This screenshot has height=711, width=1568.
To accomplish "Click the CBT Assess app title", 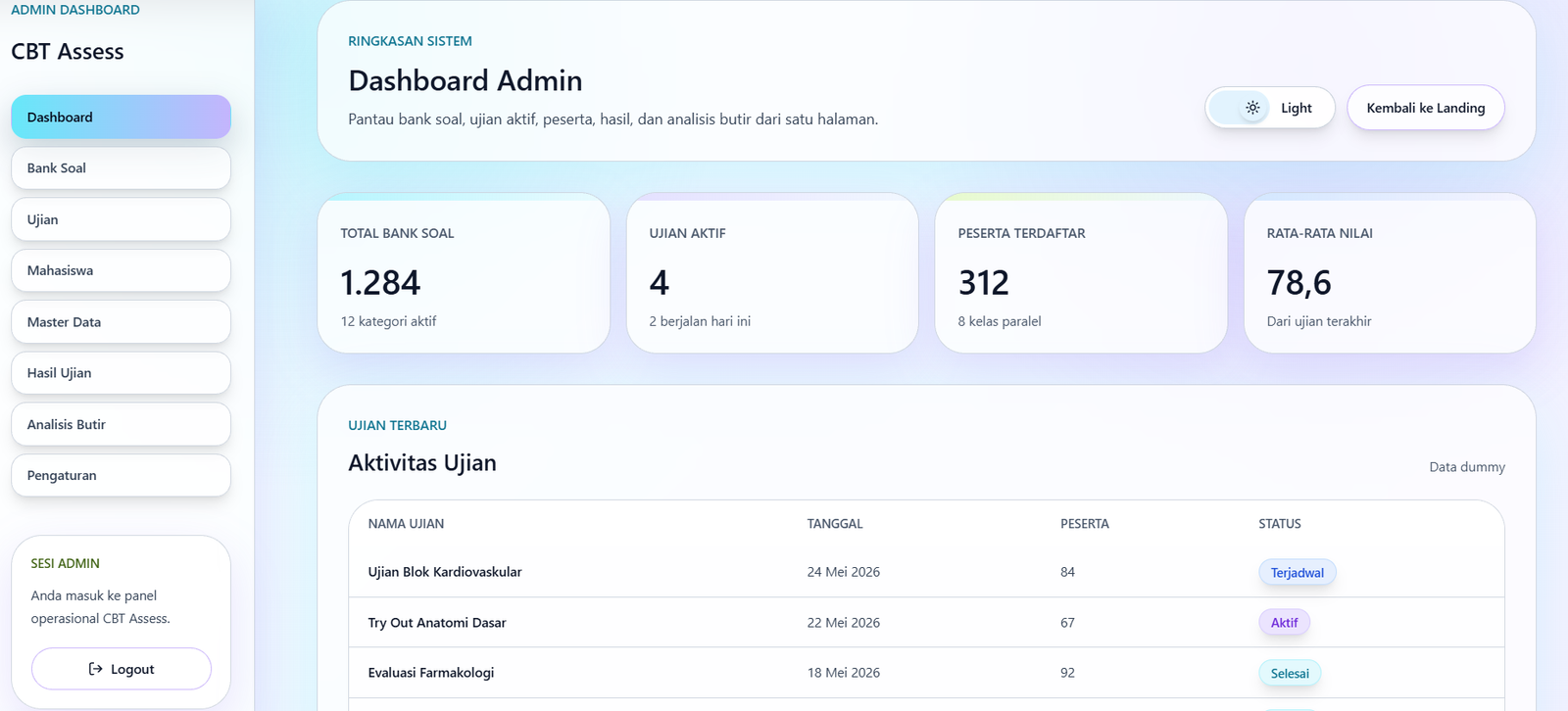I will point(68,52).
